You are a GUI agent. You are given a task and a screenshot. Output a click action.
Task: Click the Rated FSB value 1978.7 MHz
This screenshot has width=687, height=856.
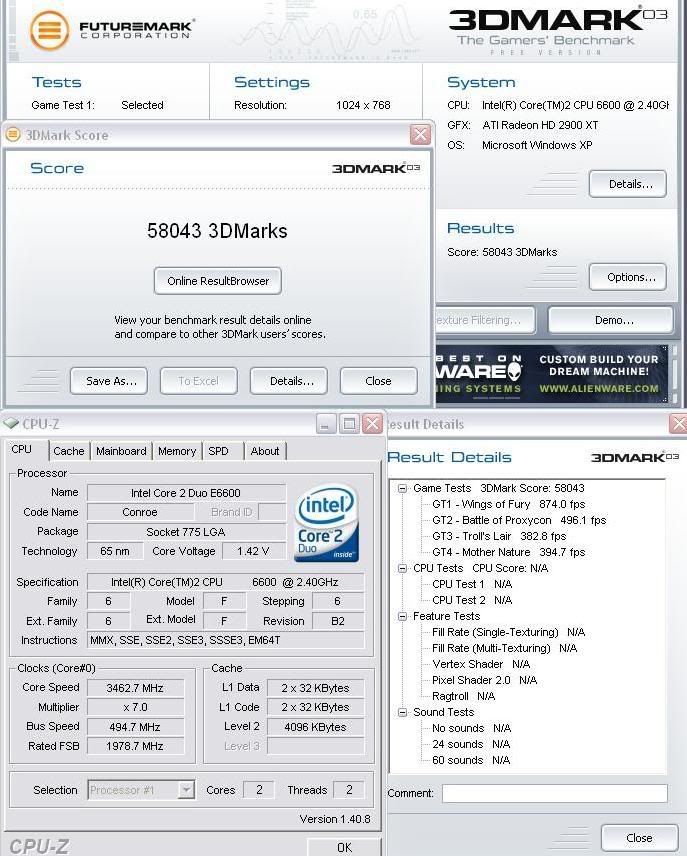(x=135, y=746)
